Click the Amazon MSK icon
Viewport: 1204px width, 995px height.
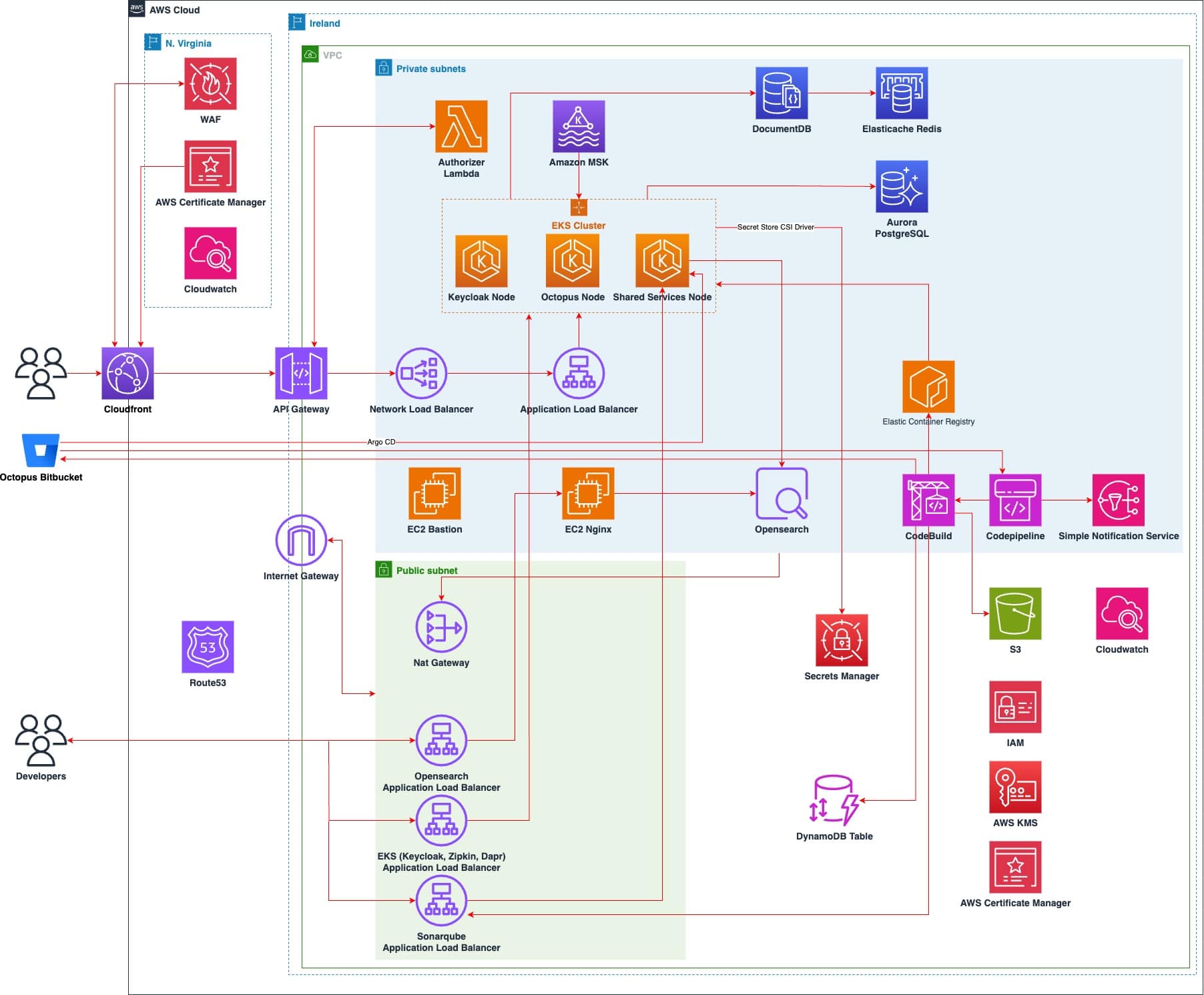click(x=579, y=126)
